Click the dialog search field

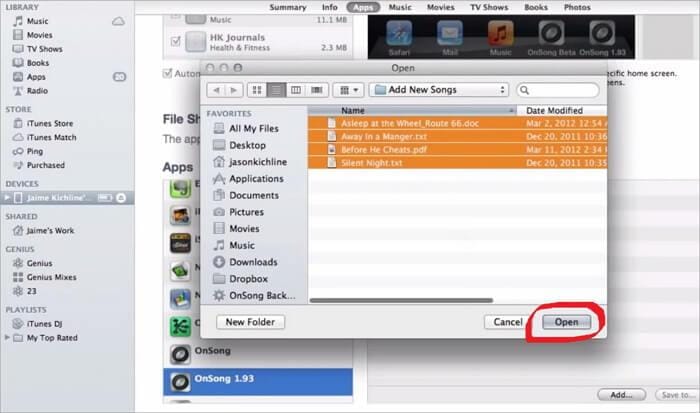point(558,90)
